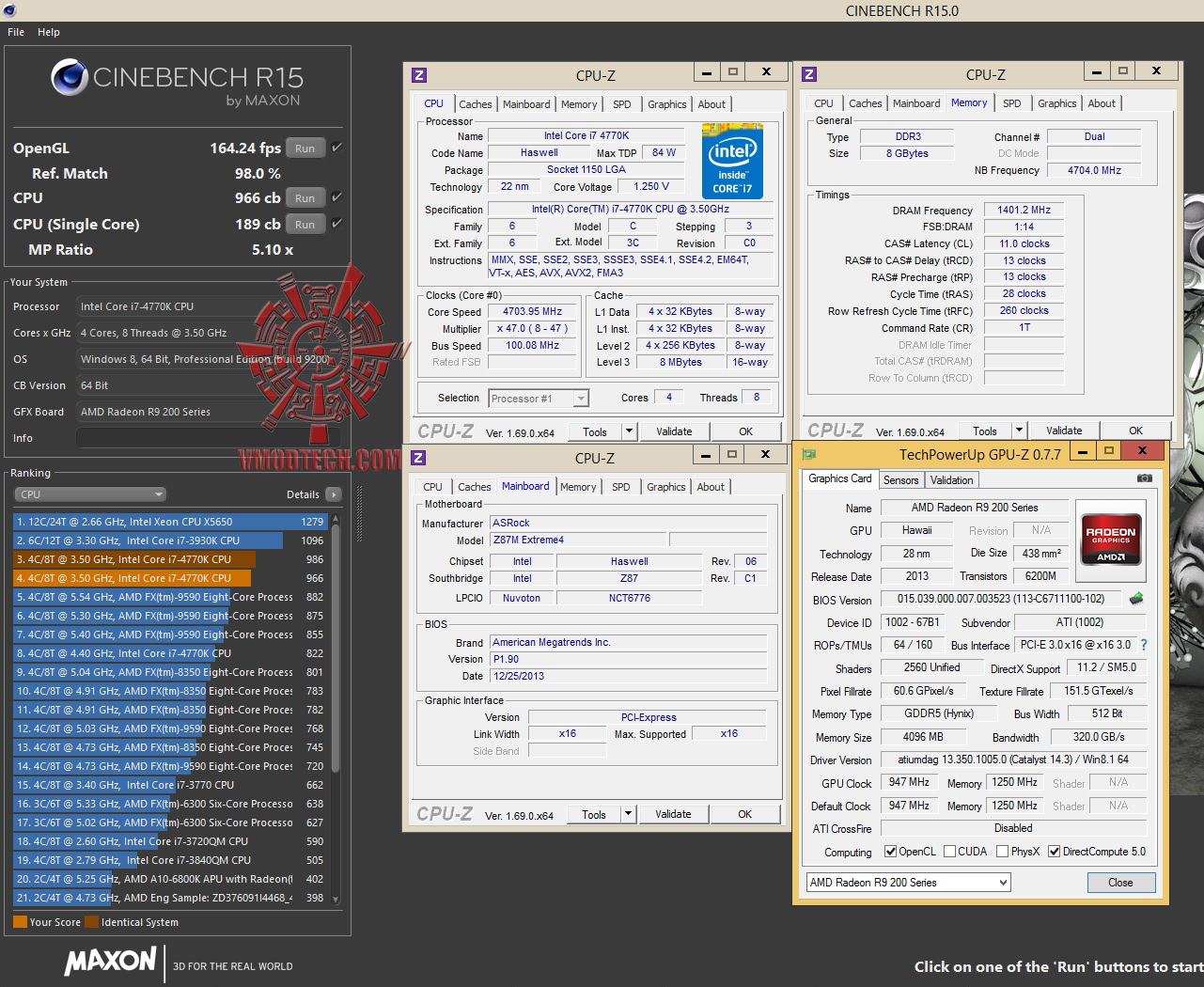Click the Memory Size value 4096 MB

click(x=923, y=737)
